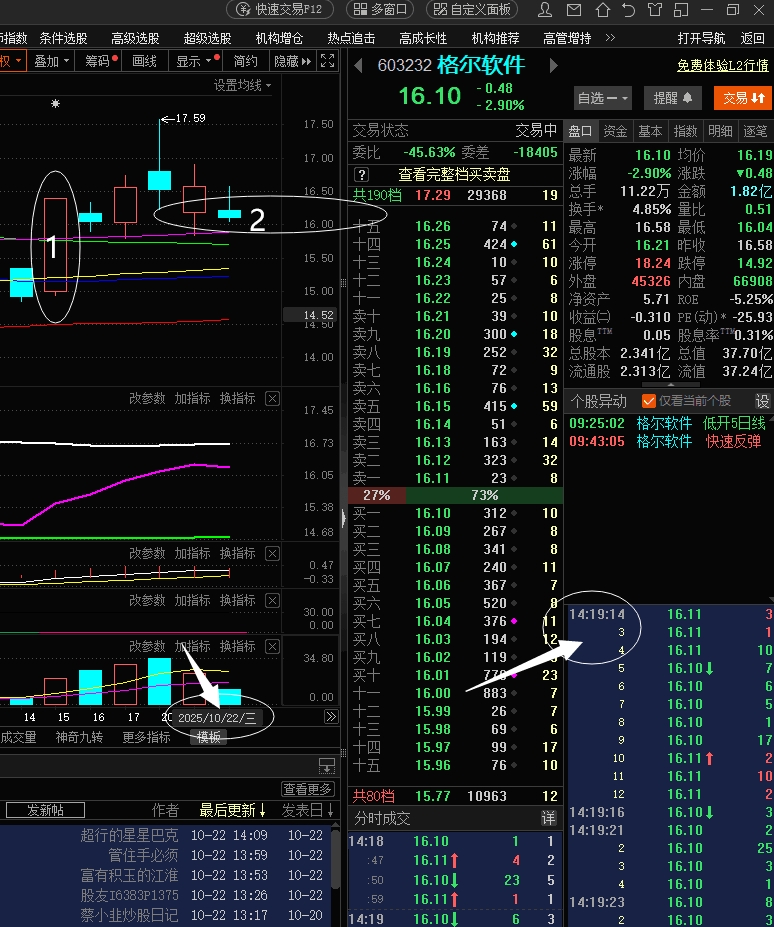Click 查看更多 button

point(307,789)
